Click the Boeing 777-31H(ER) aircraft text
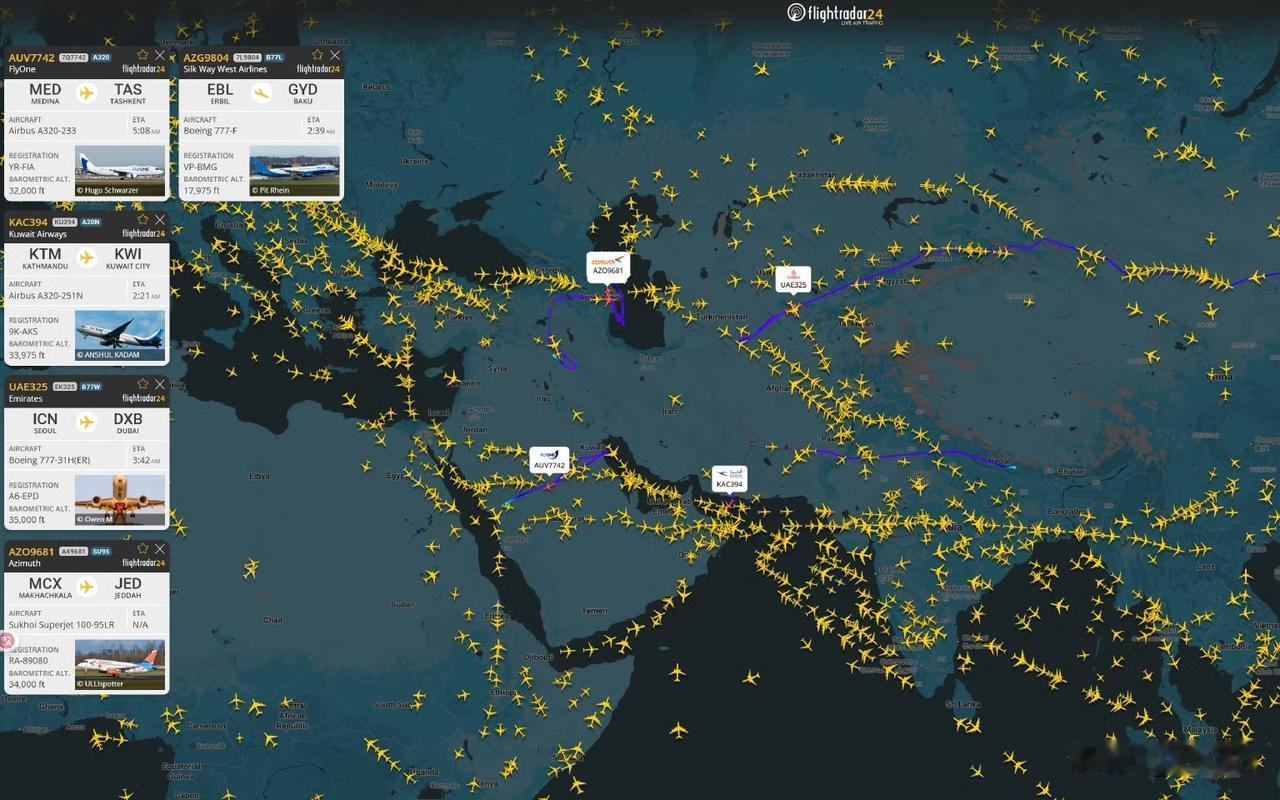1280x800 pixels. tap(49, 460)
